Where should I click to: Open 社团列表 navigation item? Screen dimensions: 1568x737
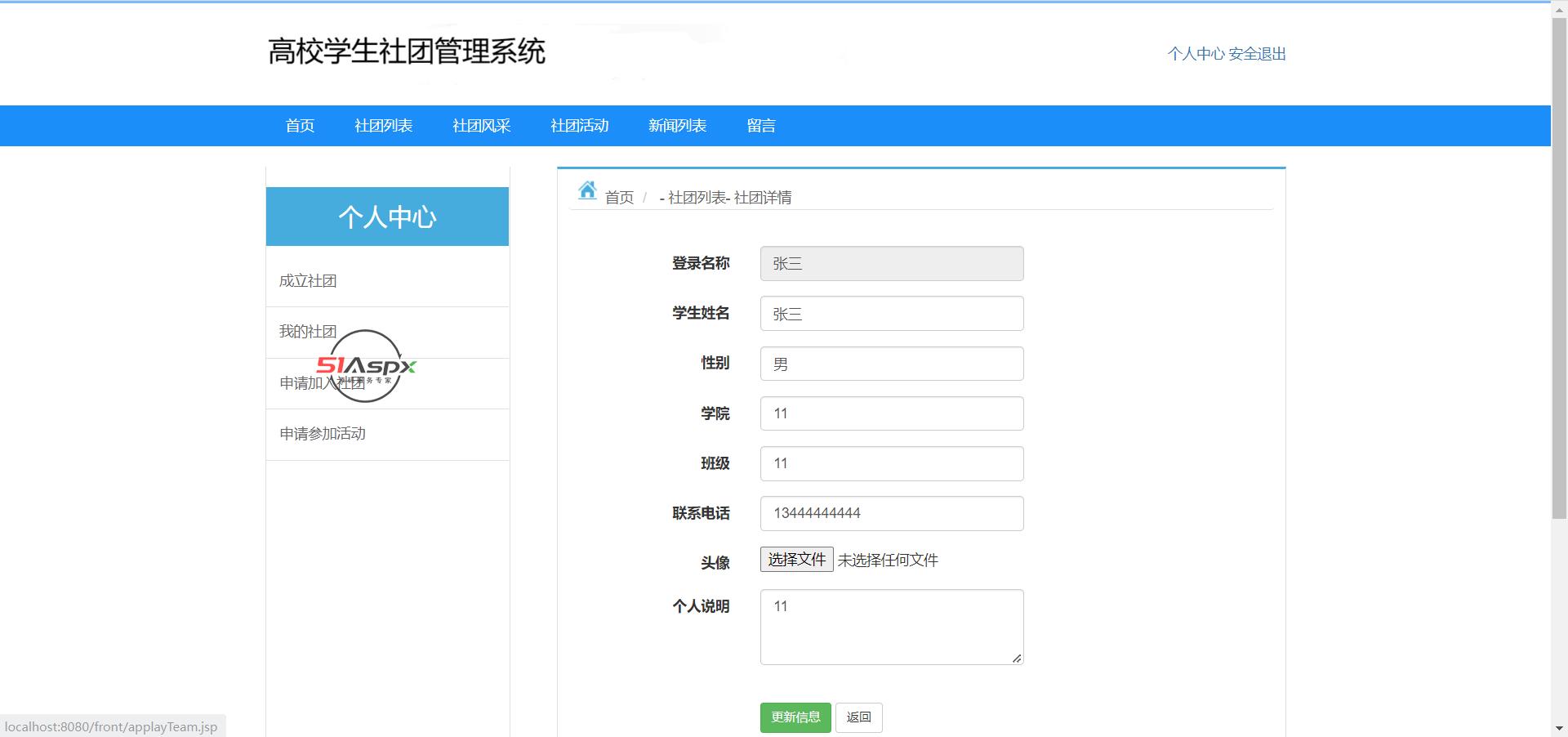[384, 126]
